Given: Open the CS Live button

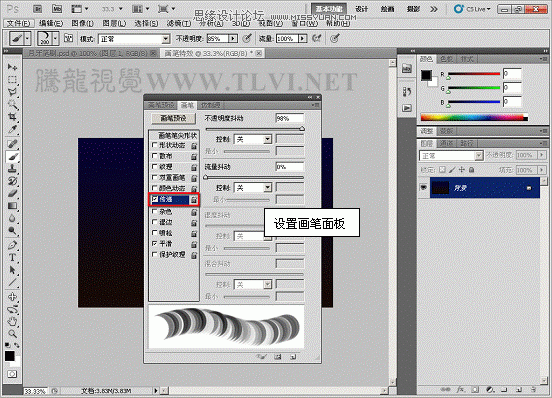Looking at the screenshot, I should click(x=472, y=9).
